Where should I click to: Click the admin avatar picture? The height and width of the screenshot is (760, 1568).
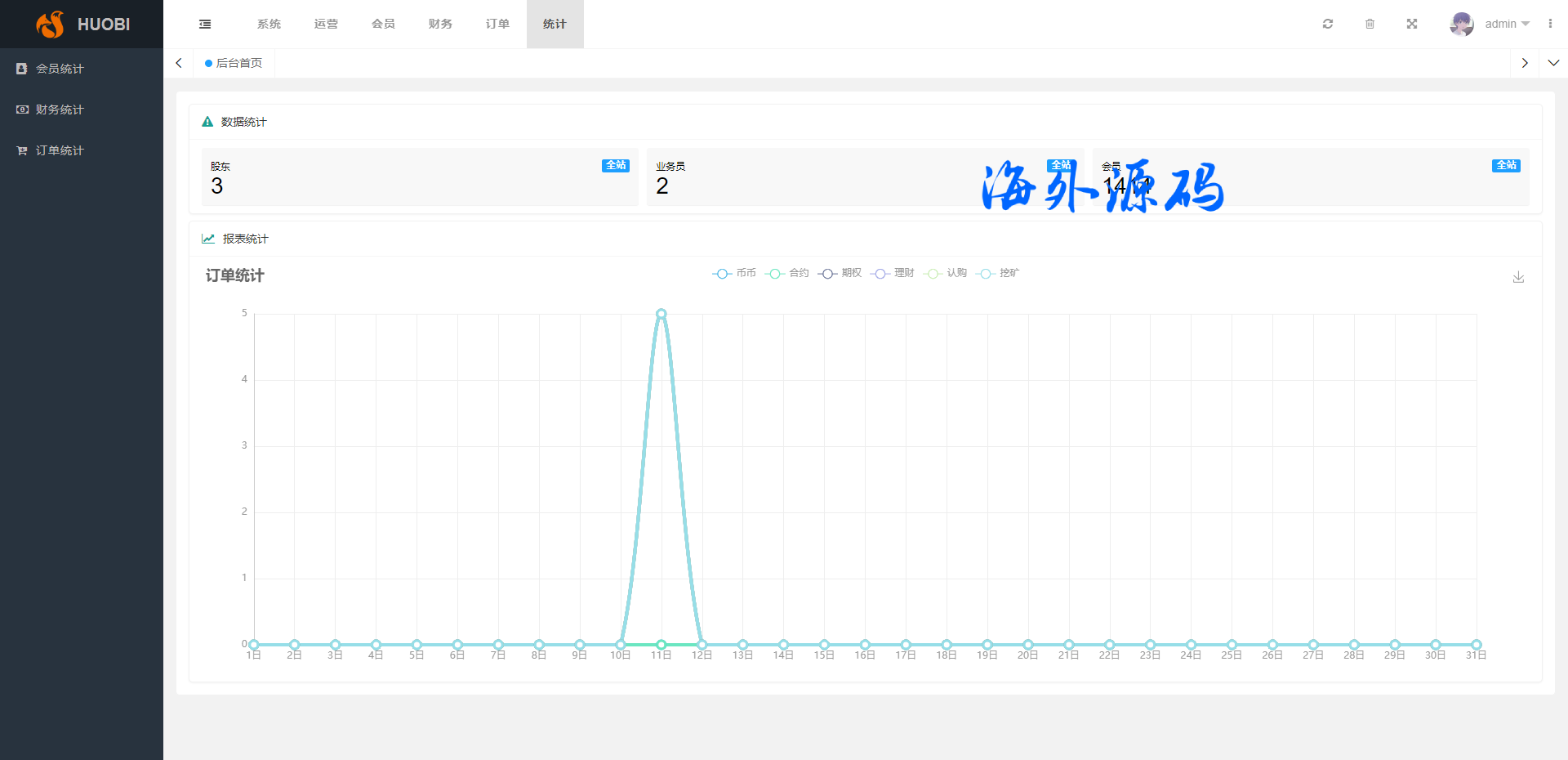pos(1461,24)
